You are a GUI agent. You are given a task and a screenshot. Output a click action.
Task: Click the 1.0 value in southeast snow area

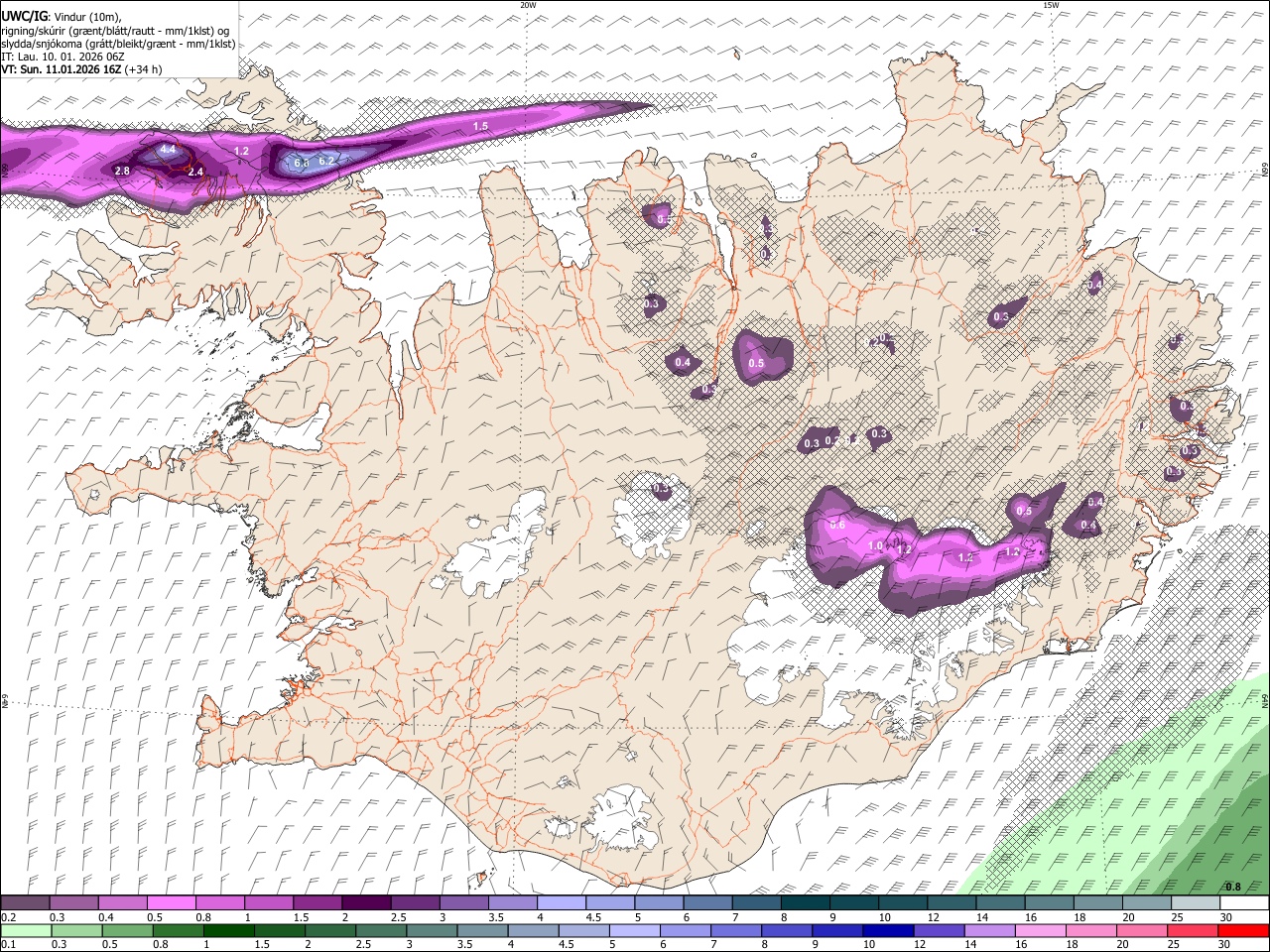tap(875, 546)
